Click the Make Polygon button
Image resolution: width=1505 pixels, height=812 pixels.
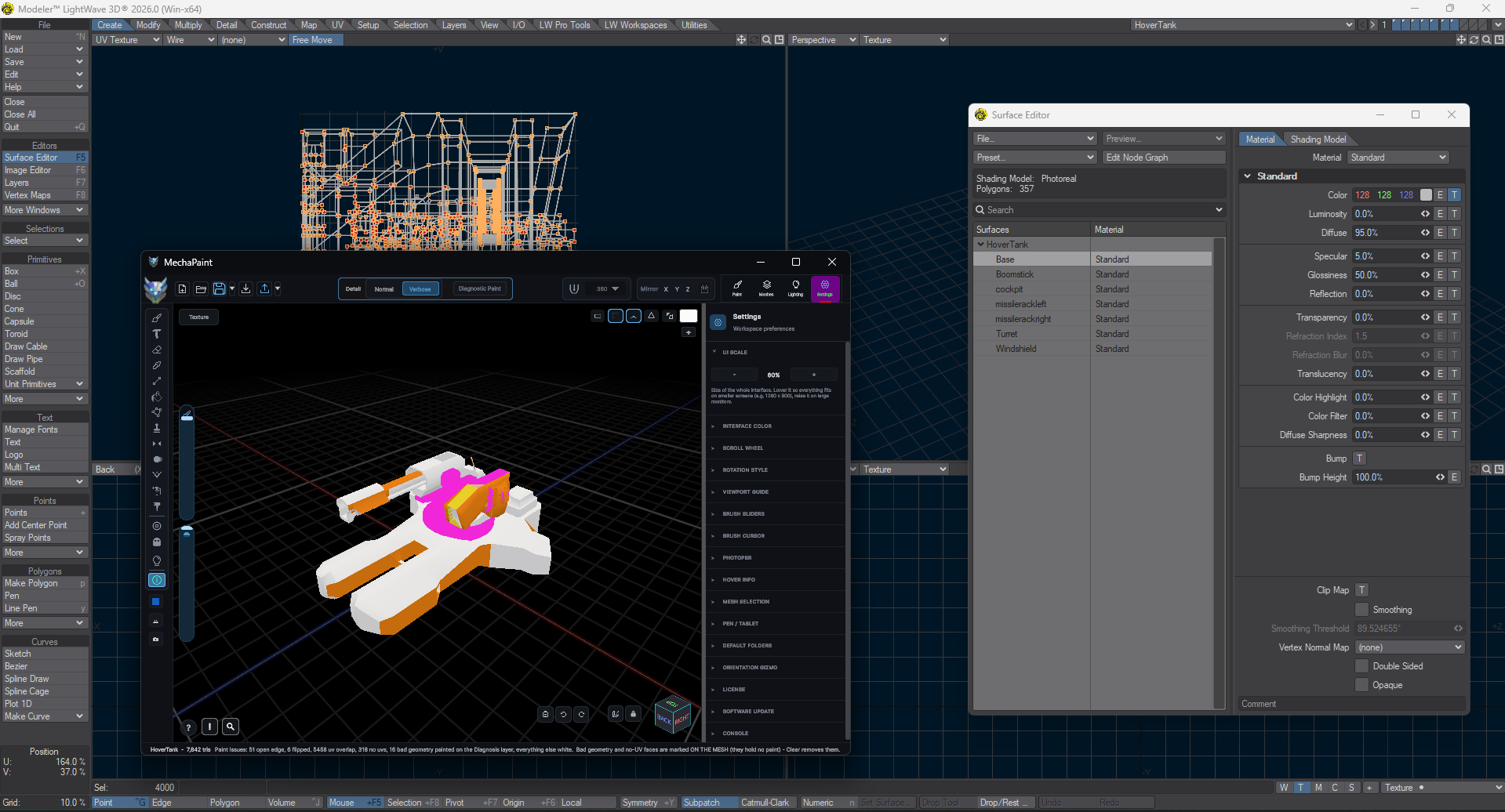tap(45, 583)
